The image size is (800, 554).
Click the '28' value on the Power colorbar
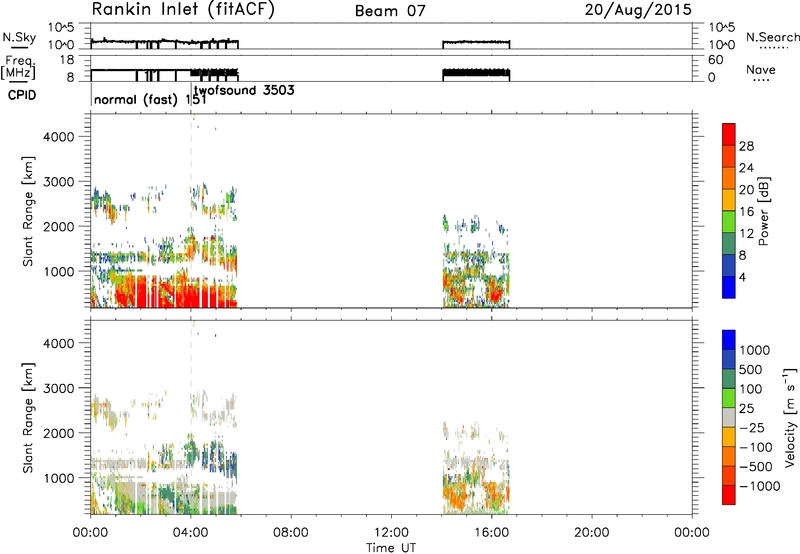click(746, 146)
